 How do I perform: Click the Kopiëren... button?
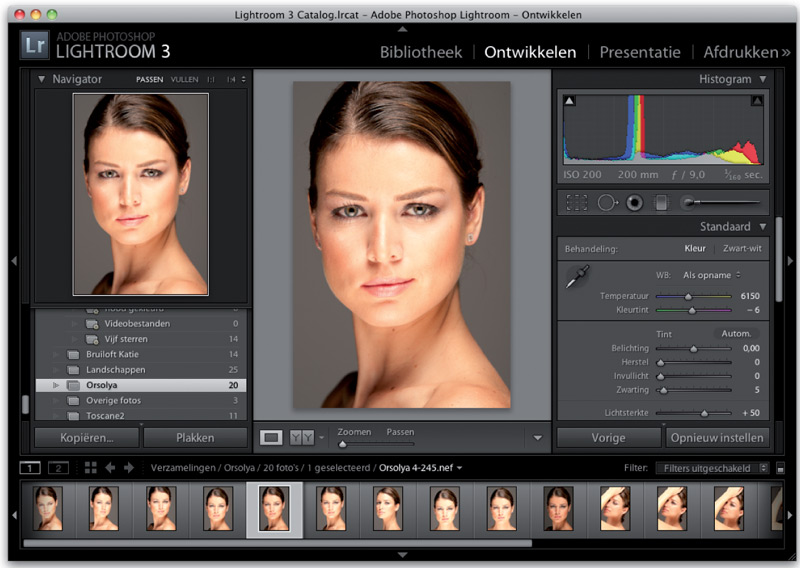[x=86, y=437]
